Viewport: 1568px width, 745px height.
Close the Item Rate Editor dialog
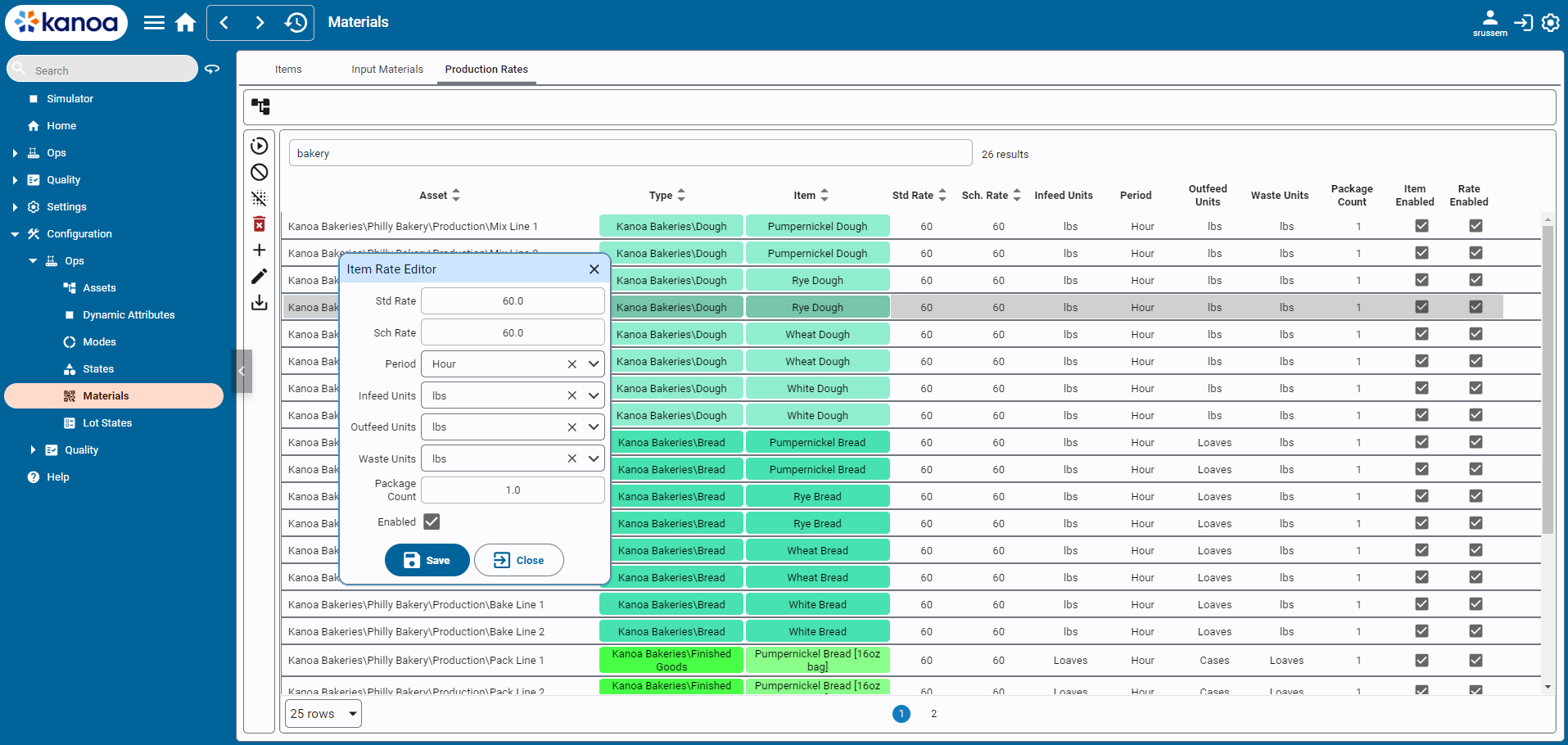click(x=594, y=269)
